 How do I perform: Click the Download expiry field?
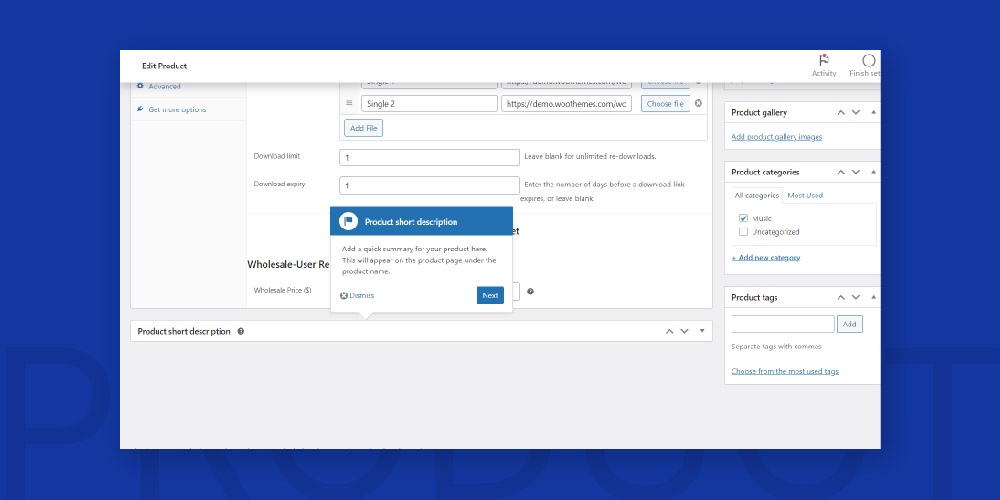(x=429, y=186)
